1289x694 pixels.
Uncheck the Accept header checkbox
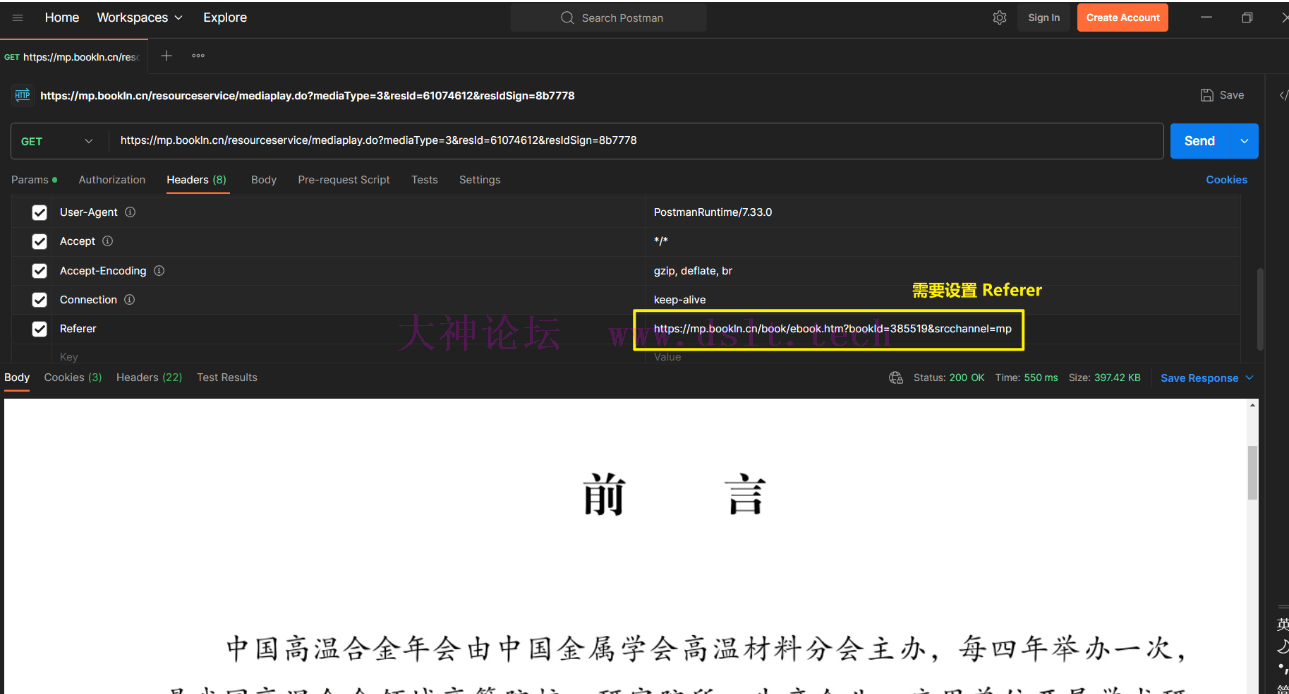tap(40, 241)
